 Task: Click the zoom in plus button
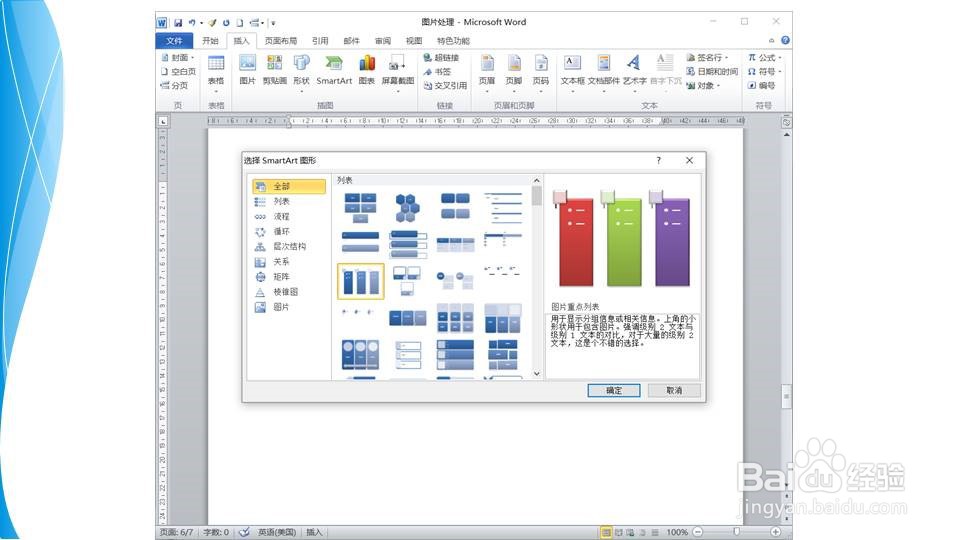coord(775,532)
